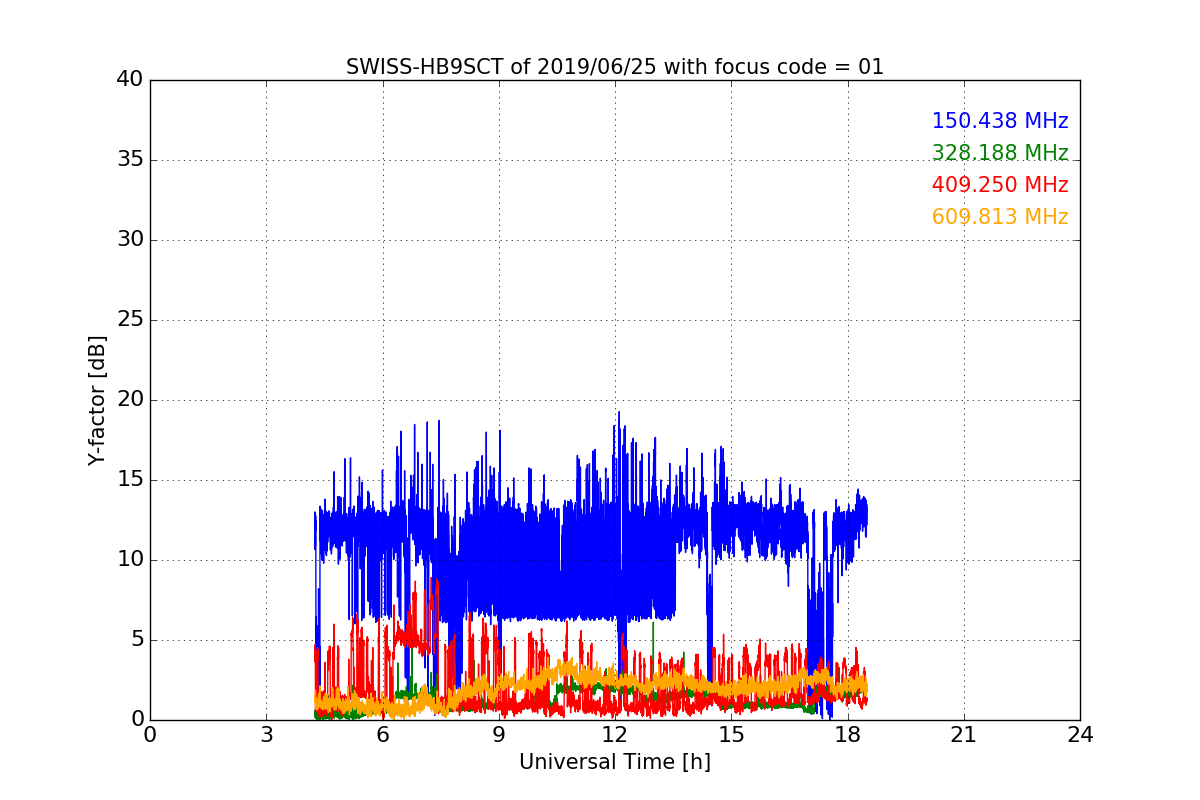Select the 150.438 MHz legend label
The height and width of the screenshot is (800, 1200).
(x=1000, y=121)
